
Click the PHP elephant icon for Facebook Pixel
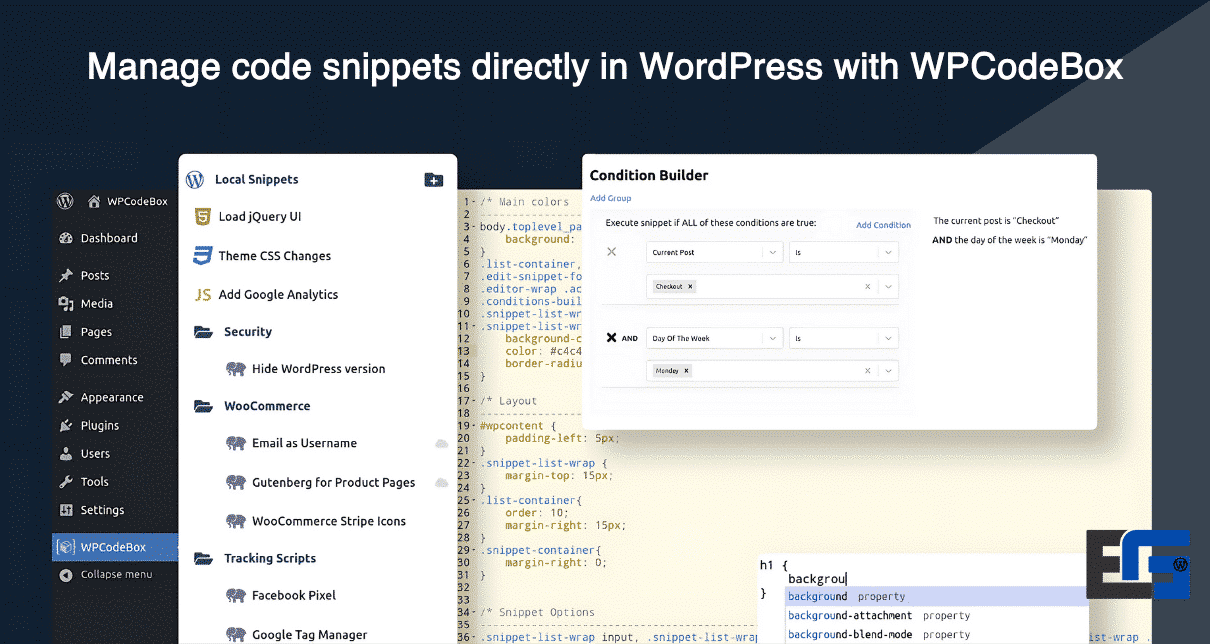235,596
